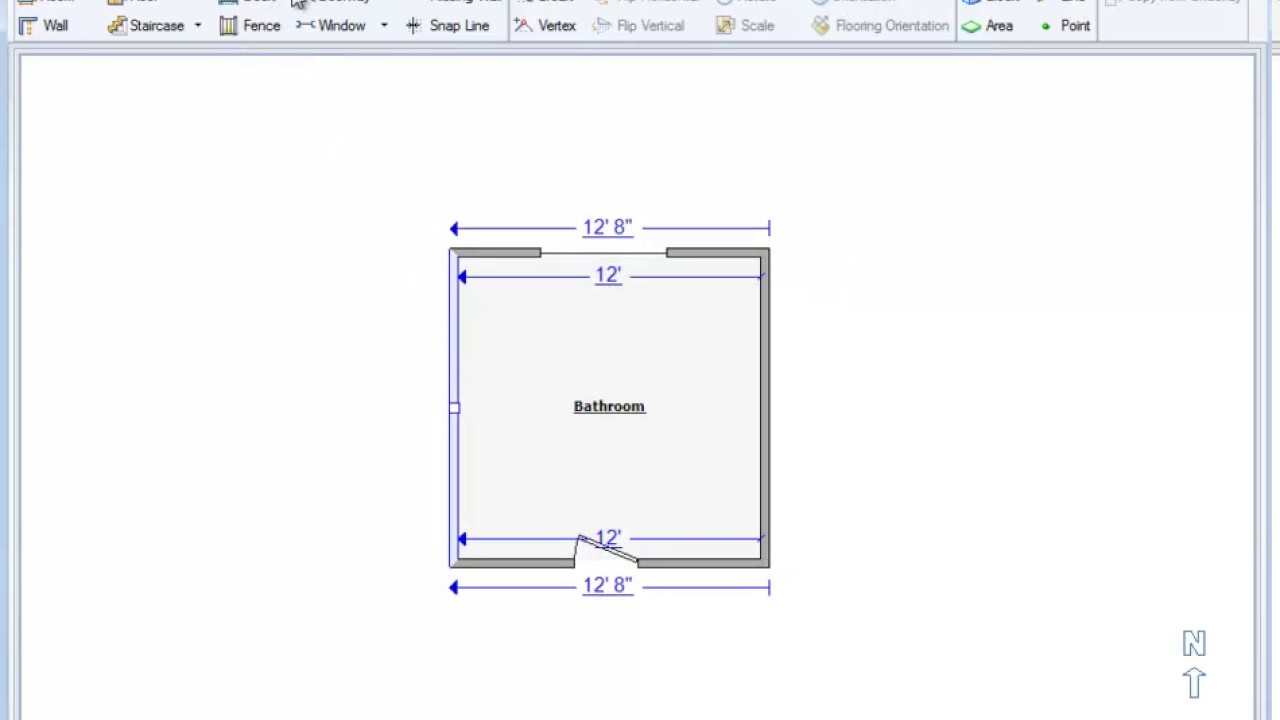The width and height of the screenshot is (1280, 720).
Task: Click the midpoint handle on left wall
Action: click(454, 408)
